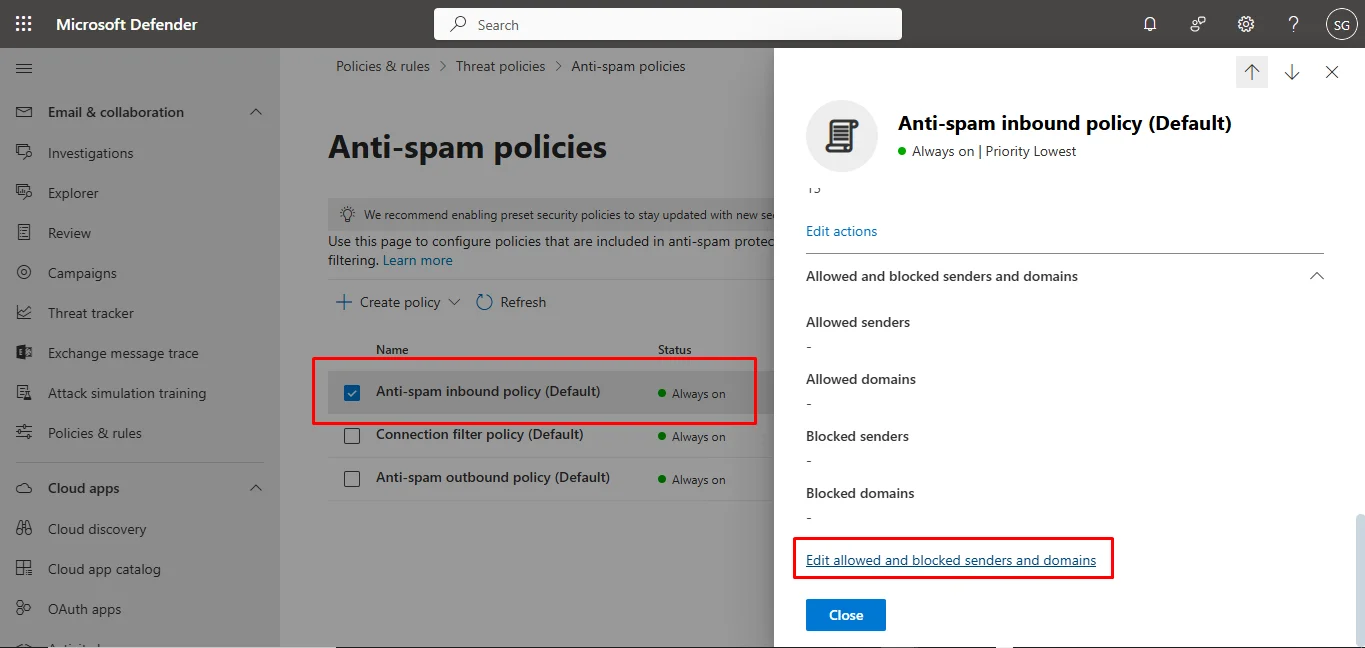Open the notifications bell icon
The height and width of the screenshot is (648, 1365).
(x=1150, y=24)
